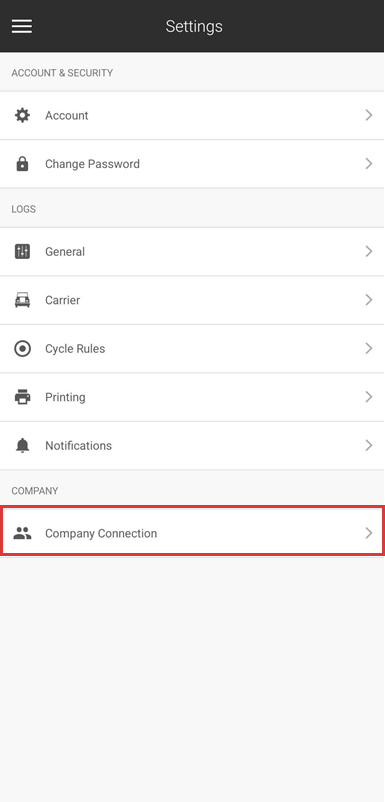Image resolution: width=385 pixels, height=802 pixels.
Task: Tap the Carrier truck icon
Action: pyautogui.click(x=22, y=300)
